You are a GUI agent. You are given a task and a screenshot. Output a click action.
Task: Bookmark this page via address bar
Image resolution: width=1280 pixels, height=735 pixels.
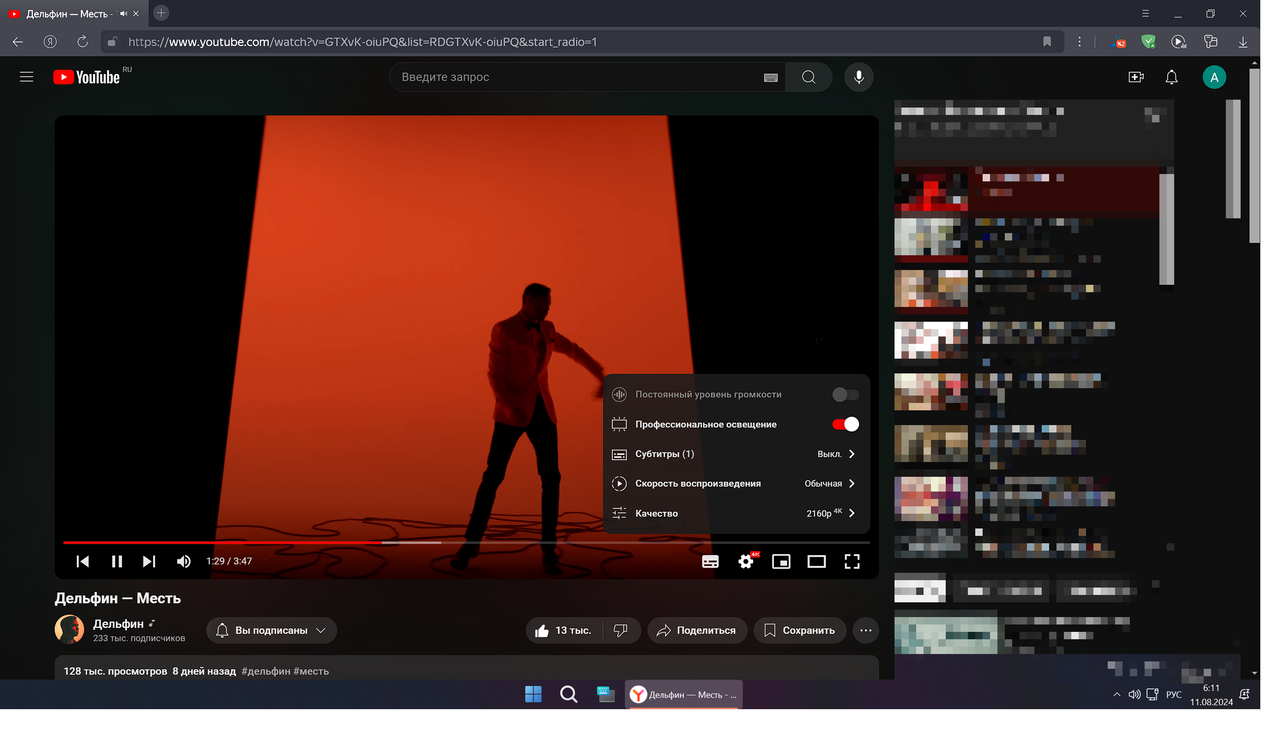pos(1047,42)
